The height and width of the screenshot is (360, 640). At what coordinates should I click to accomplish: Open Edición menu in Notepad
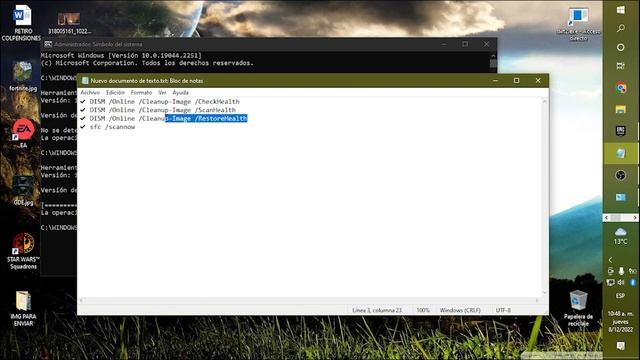tap(115, 93)
